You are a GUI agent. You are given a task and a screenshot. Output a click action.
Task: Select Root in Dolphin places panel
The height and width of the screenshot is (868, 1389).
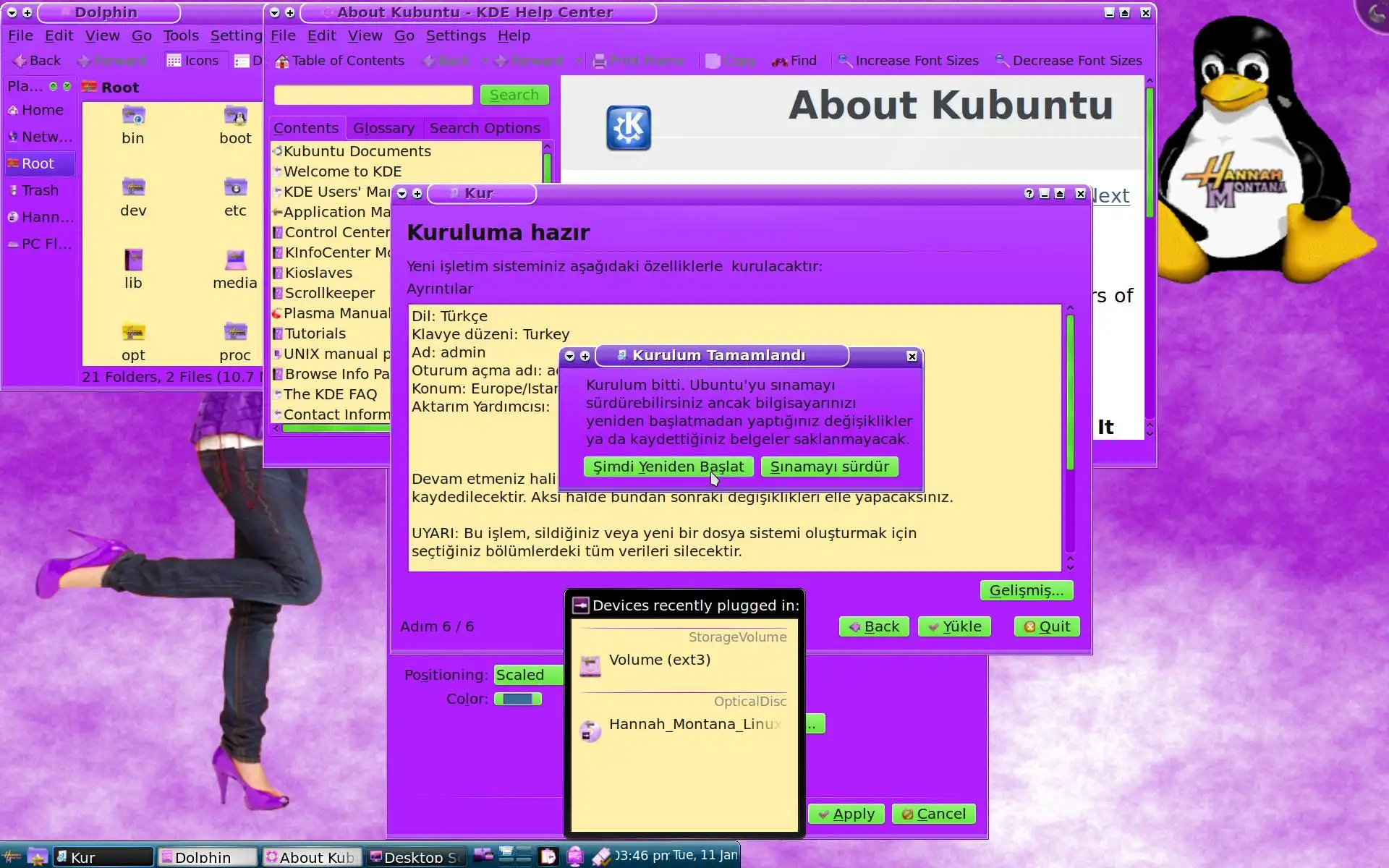pyautogui.click(x=38, y=163)
